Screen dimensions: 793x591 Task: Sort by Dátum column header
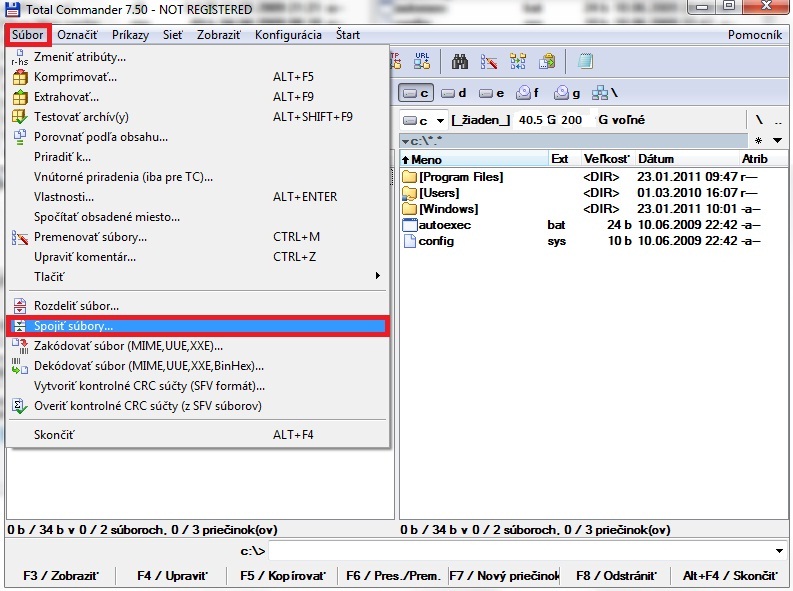[x=686, y=159]
